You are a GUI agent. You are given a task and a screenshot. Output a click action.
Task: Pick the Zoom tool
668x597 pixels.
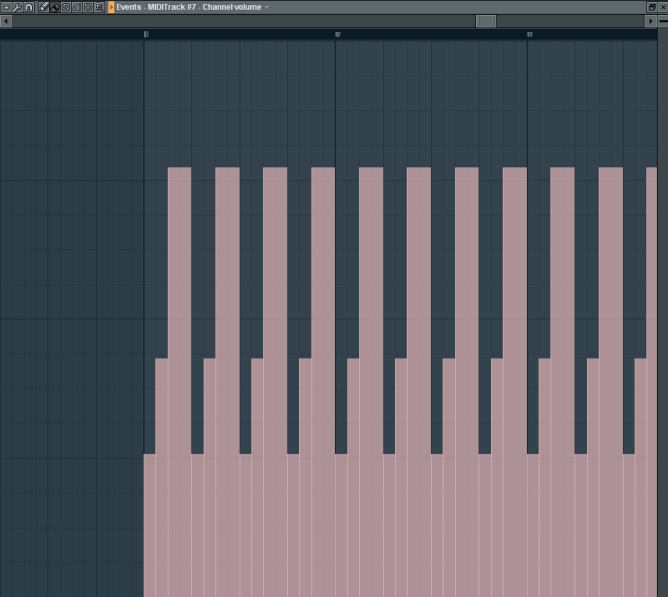tap(98, 7)
